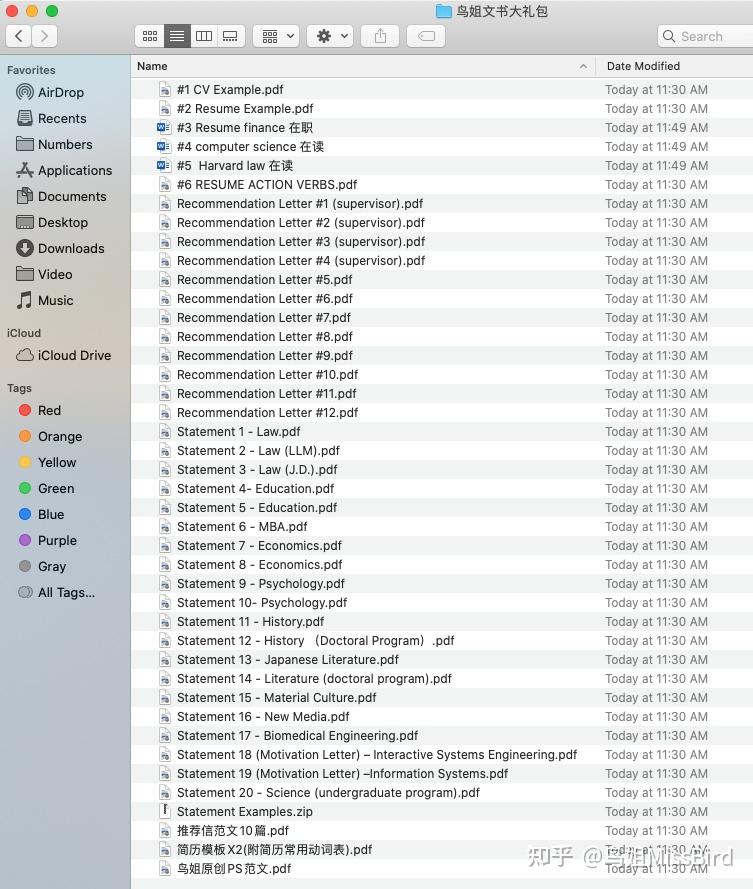The width and height of the screenshot is (753, 889).
Task: Switch to icon view
Action: (150, 36)
